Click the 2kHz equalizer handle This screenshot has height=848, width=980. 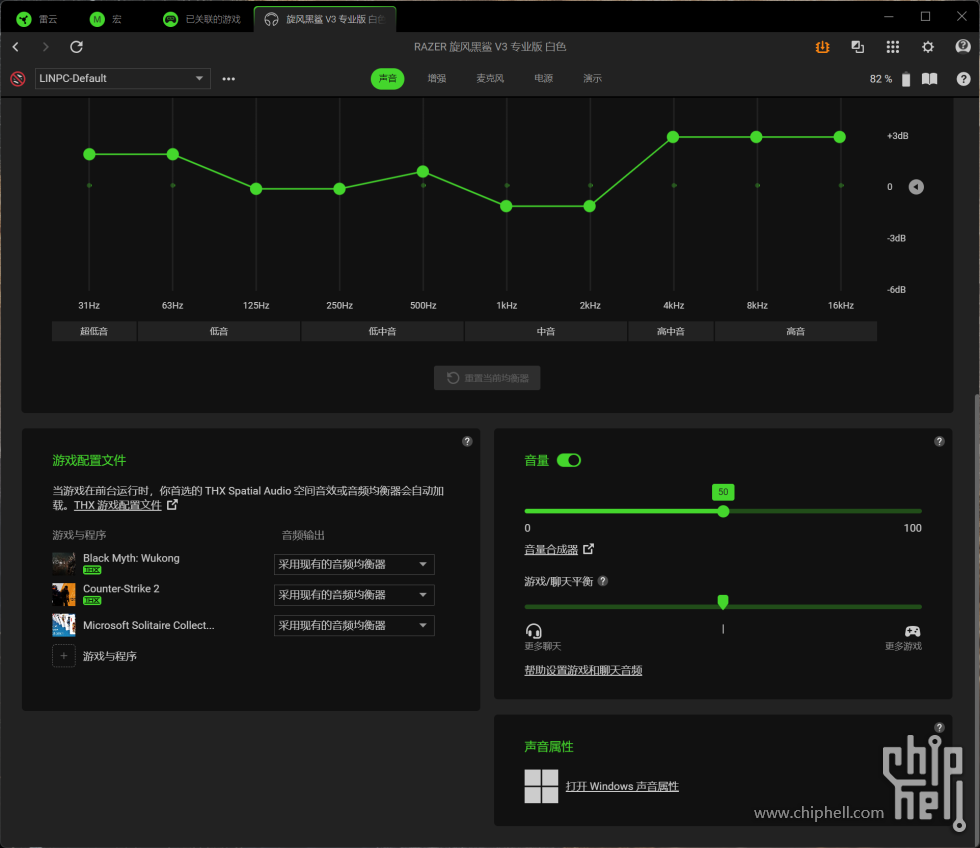tap(589, 206)
